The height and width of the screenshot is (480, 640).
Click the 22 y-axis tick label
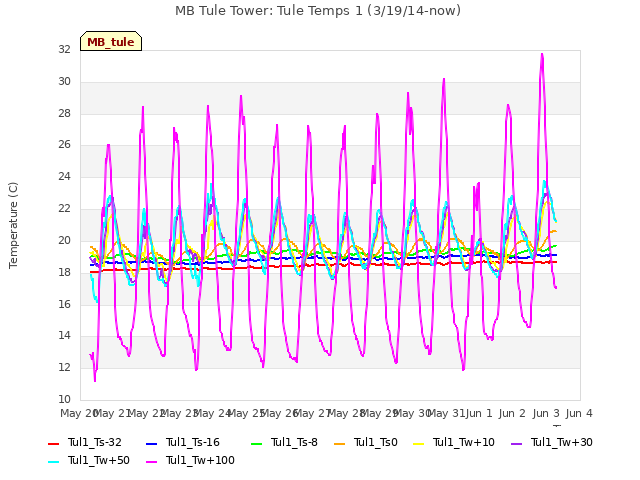click(x=64, y=208)
